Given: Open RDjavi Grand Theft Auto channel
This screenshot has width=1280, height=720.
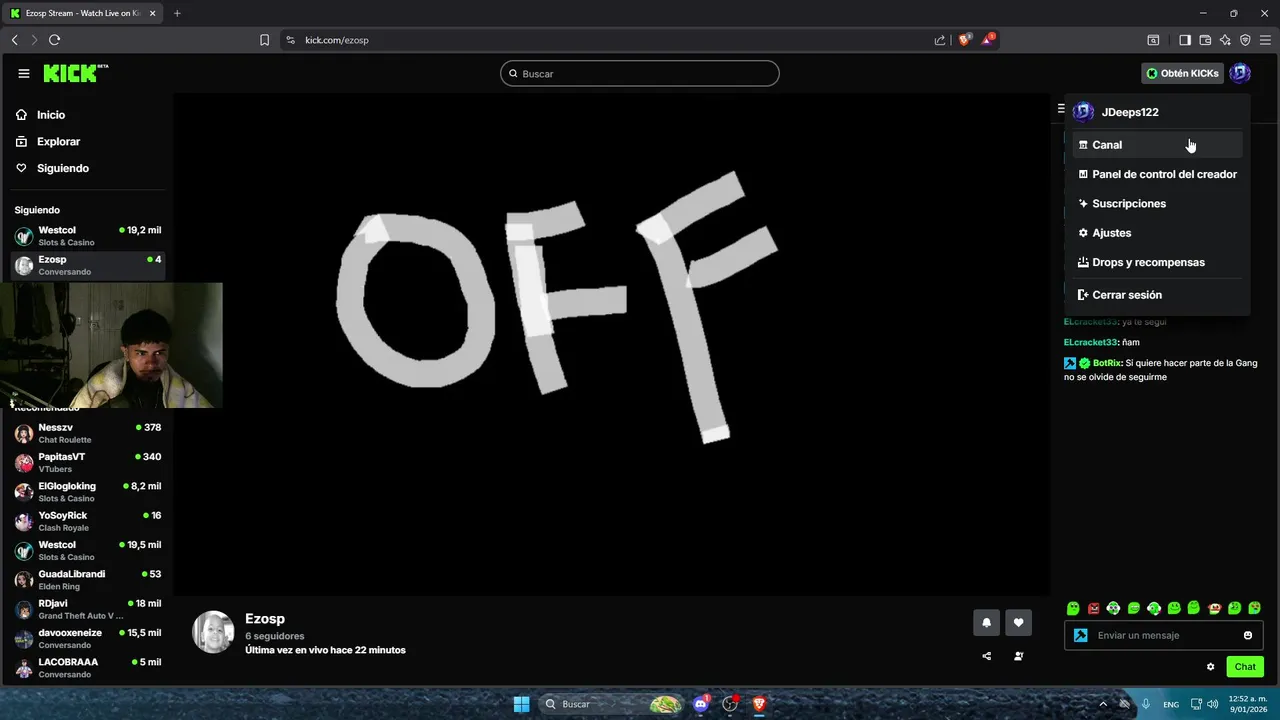Looking at the screenshot, I should click(87, 609).
